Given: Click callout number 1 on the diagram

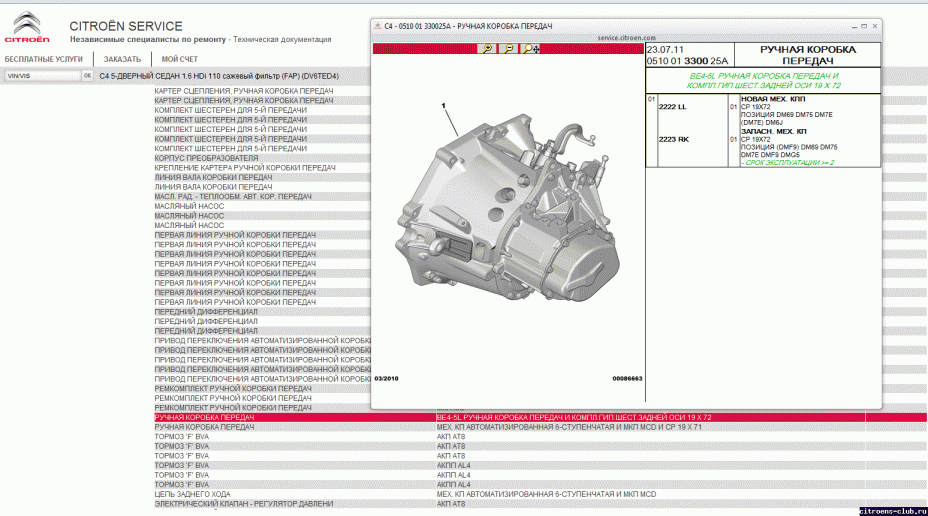Looking at the screenshot, I should pos(443,106).
